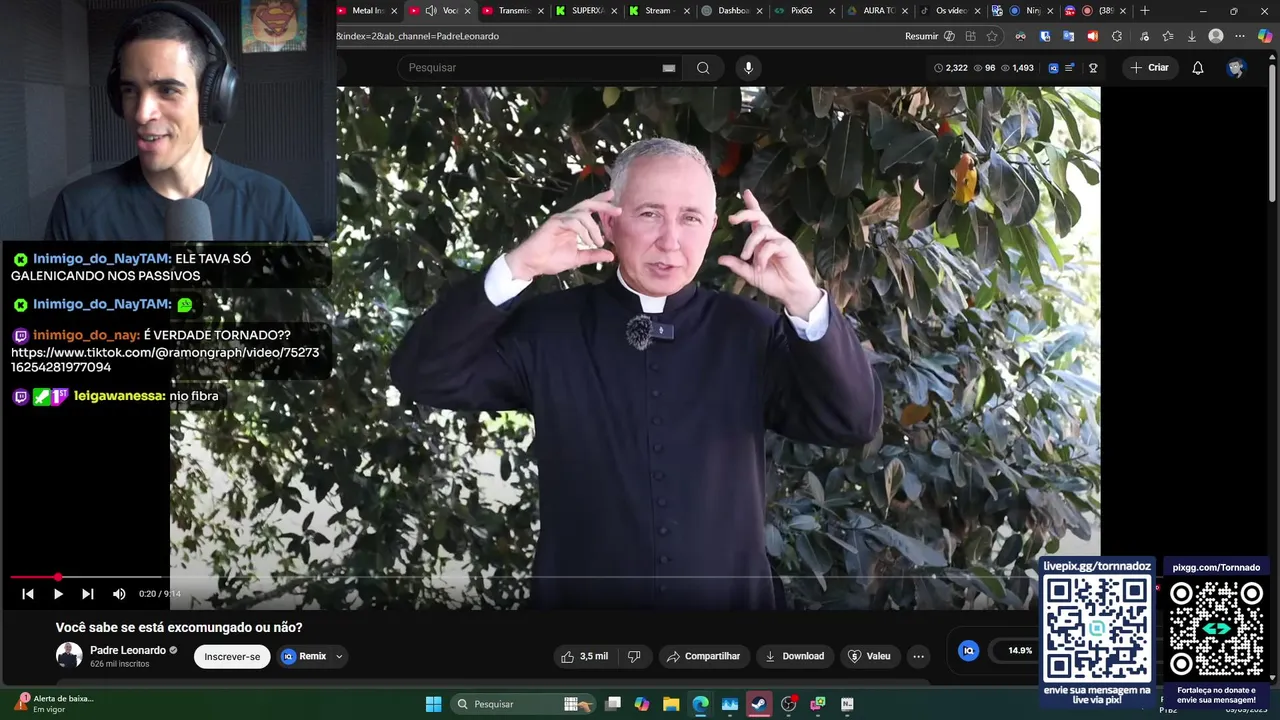
Task: Open a new browser tab
Action: pos(1145,11)
